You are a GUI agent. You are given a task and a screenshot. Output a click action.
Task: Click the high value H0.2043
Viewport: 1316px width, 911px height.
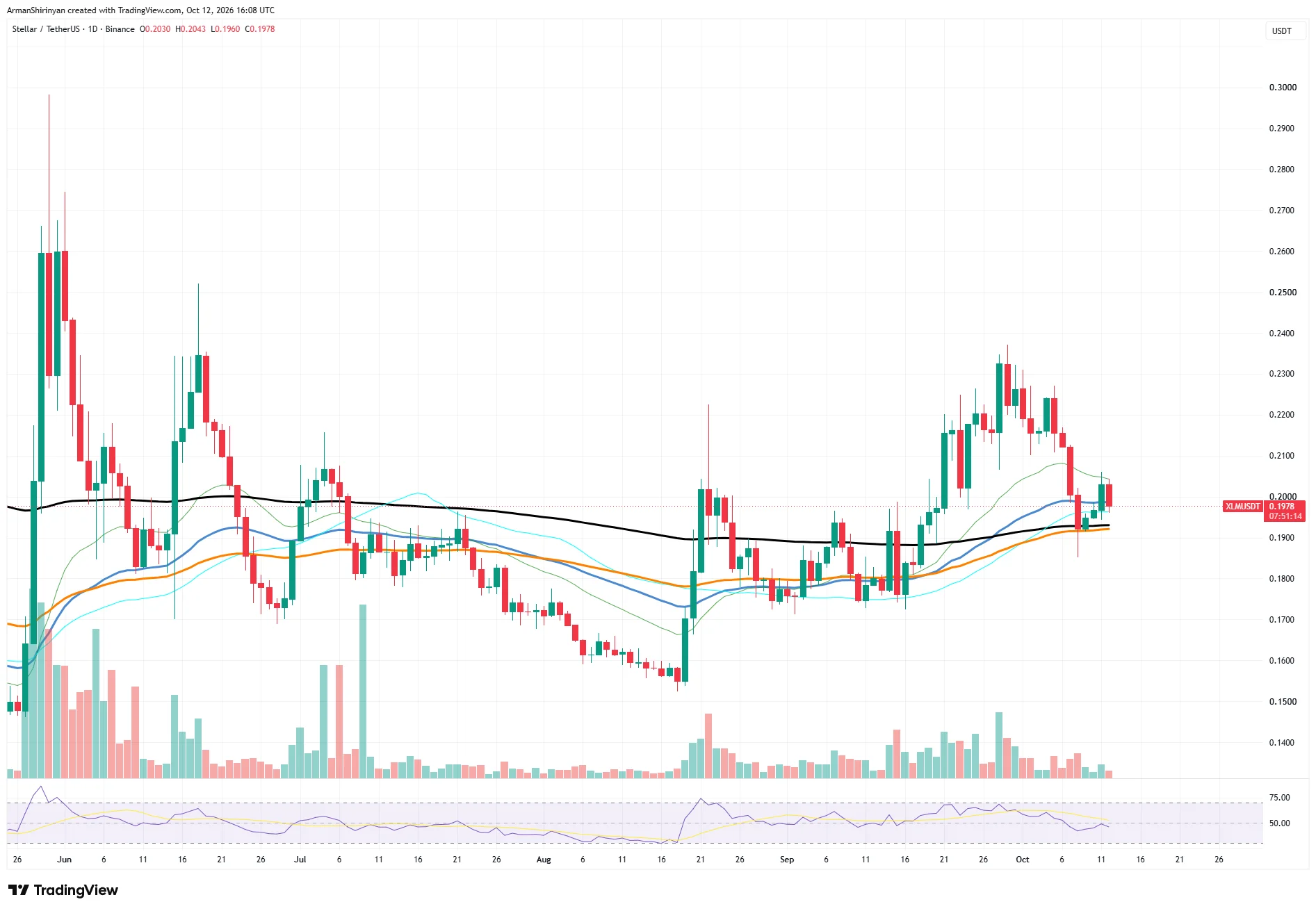click(190, 29)
